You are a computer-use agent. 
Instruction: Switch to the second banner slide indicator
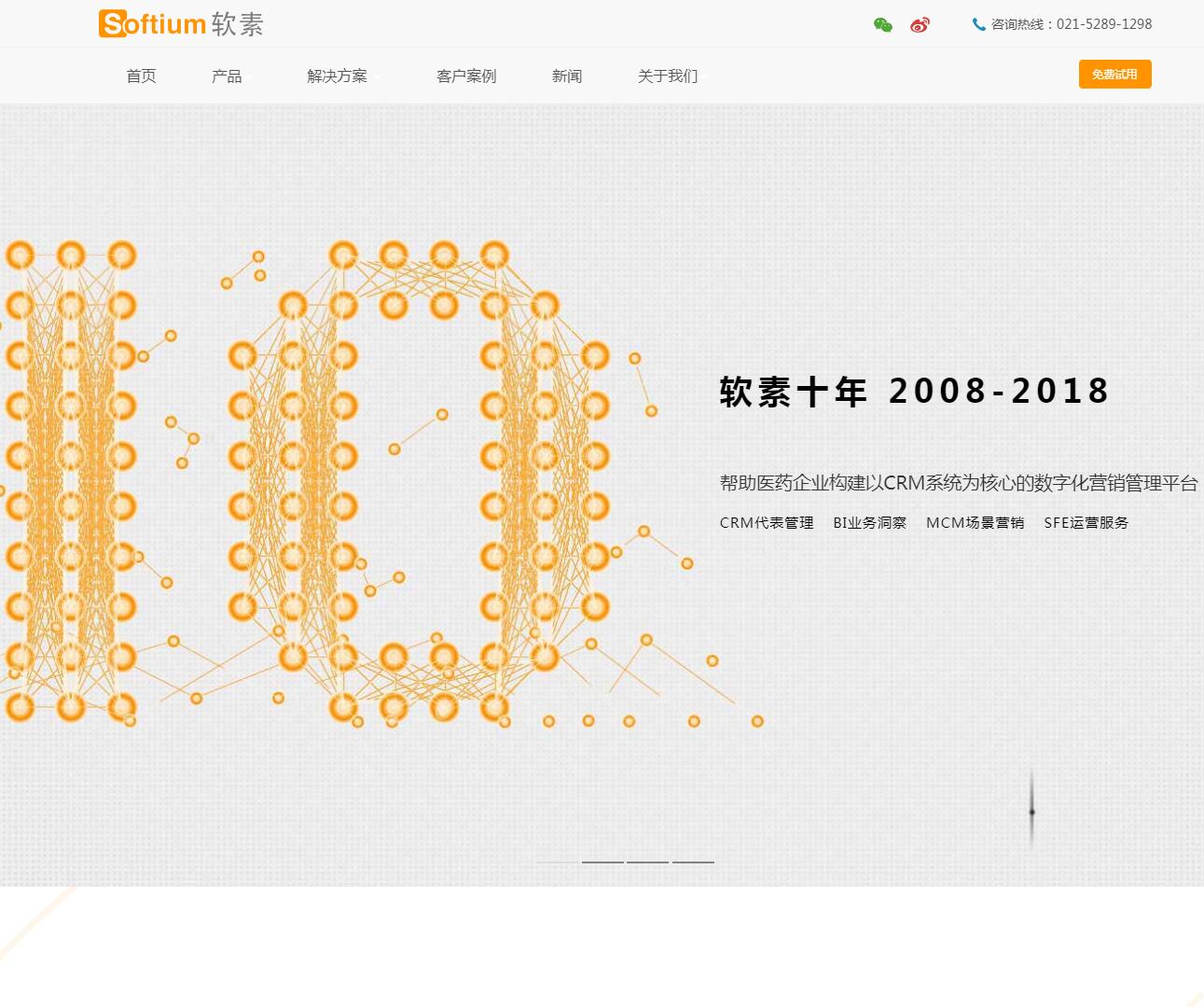[602, 862]
